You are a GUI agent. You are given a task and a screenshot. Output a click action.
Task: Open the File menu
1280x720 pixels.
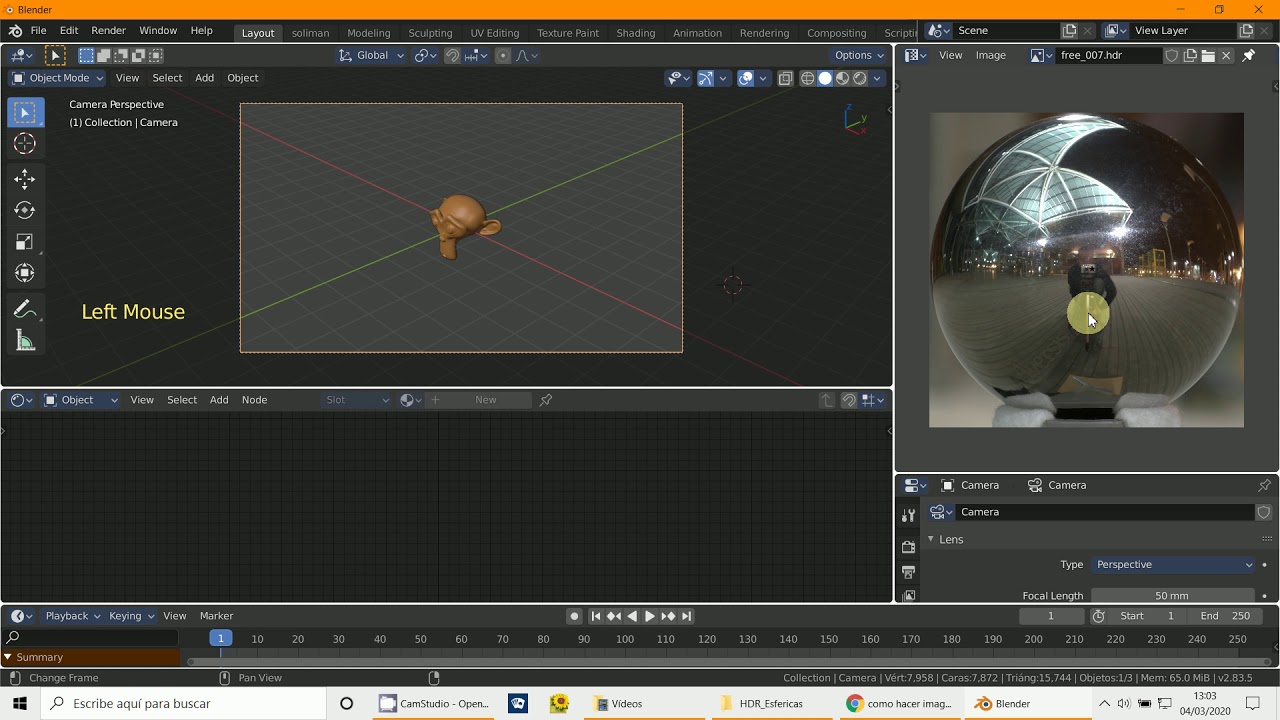click(38, 31)
